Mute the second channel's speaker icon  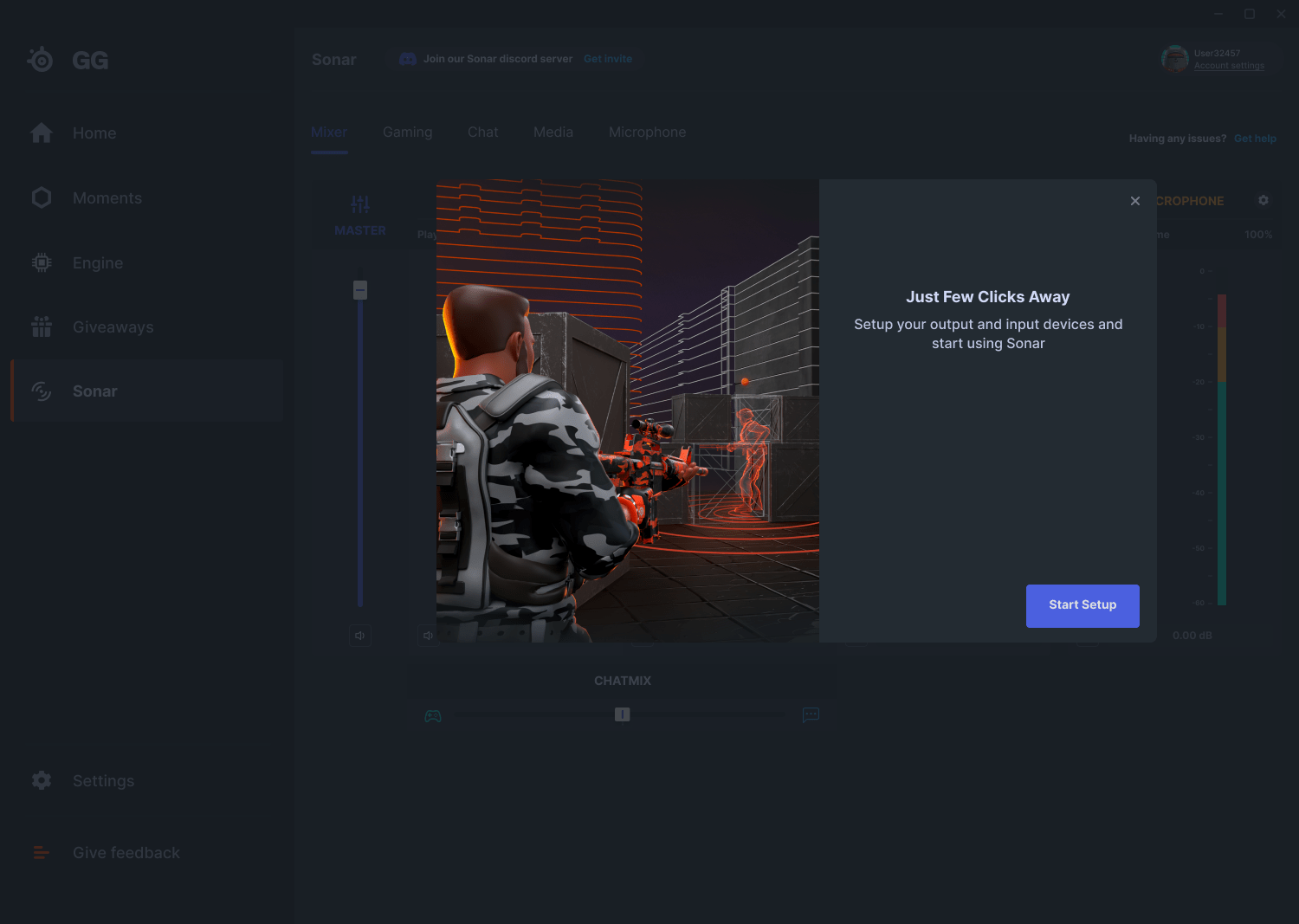point(427,635)
